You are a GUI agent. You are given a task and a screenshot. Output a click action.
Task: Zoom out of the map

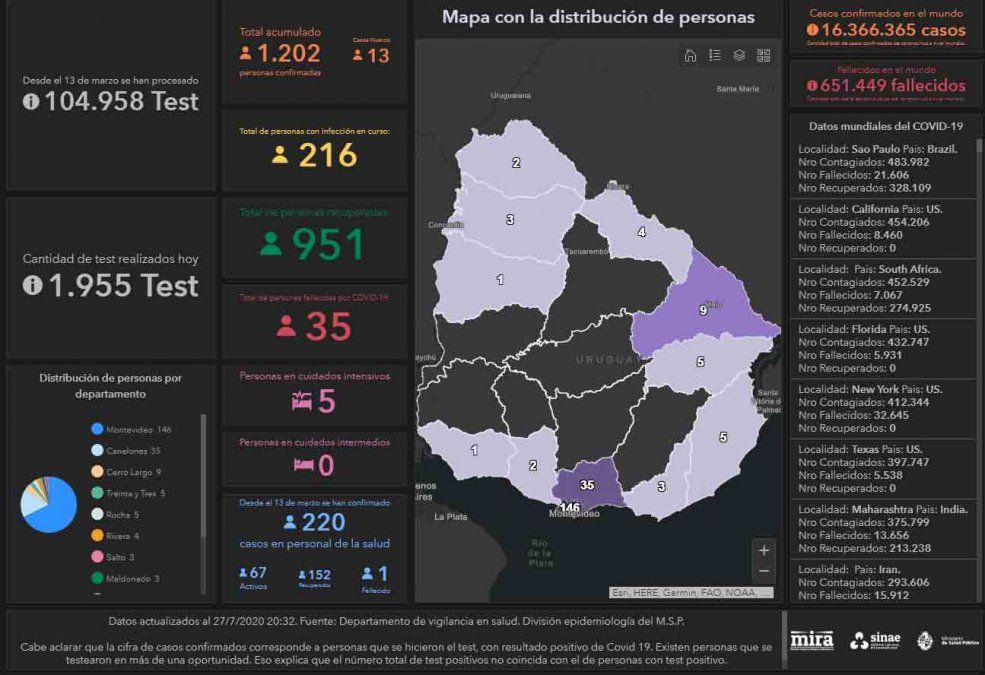pyautogui.click(x=764, y=571)
